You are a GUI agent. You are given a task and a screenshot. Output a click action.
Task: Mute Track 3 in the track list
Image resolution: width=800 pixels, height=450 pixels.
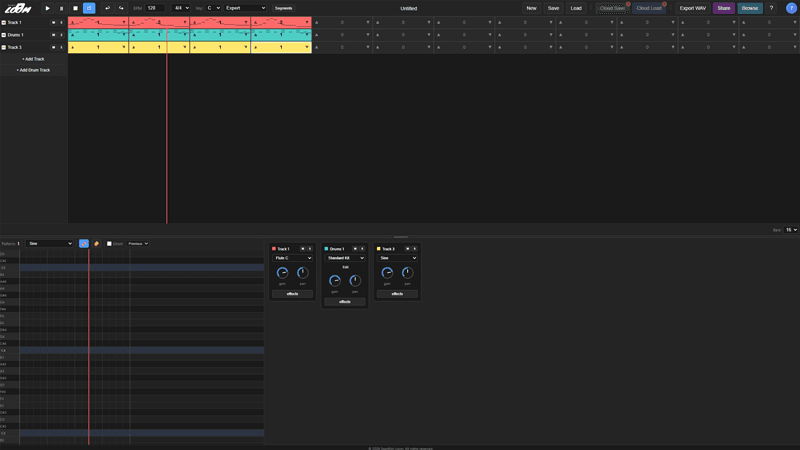click(54, 47)
